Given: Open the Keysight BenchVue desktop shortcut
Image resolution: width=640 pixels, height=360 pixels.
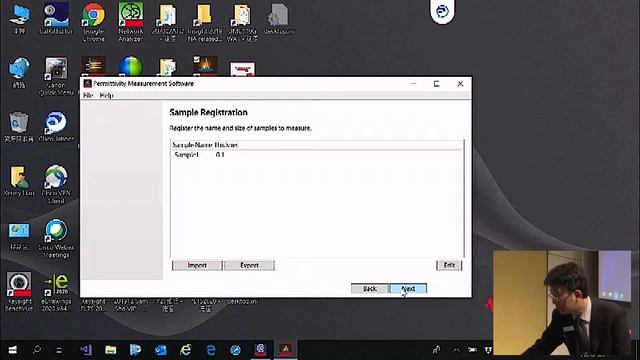Looking at the screenshot, I should point(19,291).
